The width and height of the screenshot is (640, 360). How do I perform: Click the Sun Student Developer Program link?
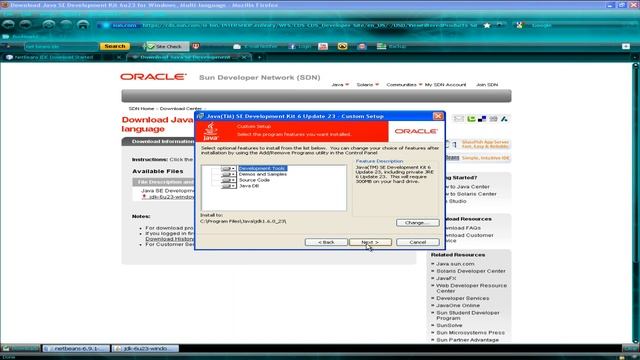tap(468, 315)
